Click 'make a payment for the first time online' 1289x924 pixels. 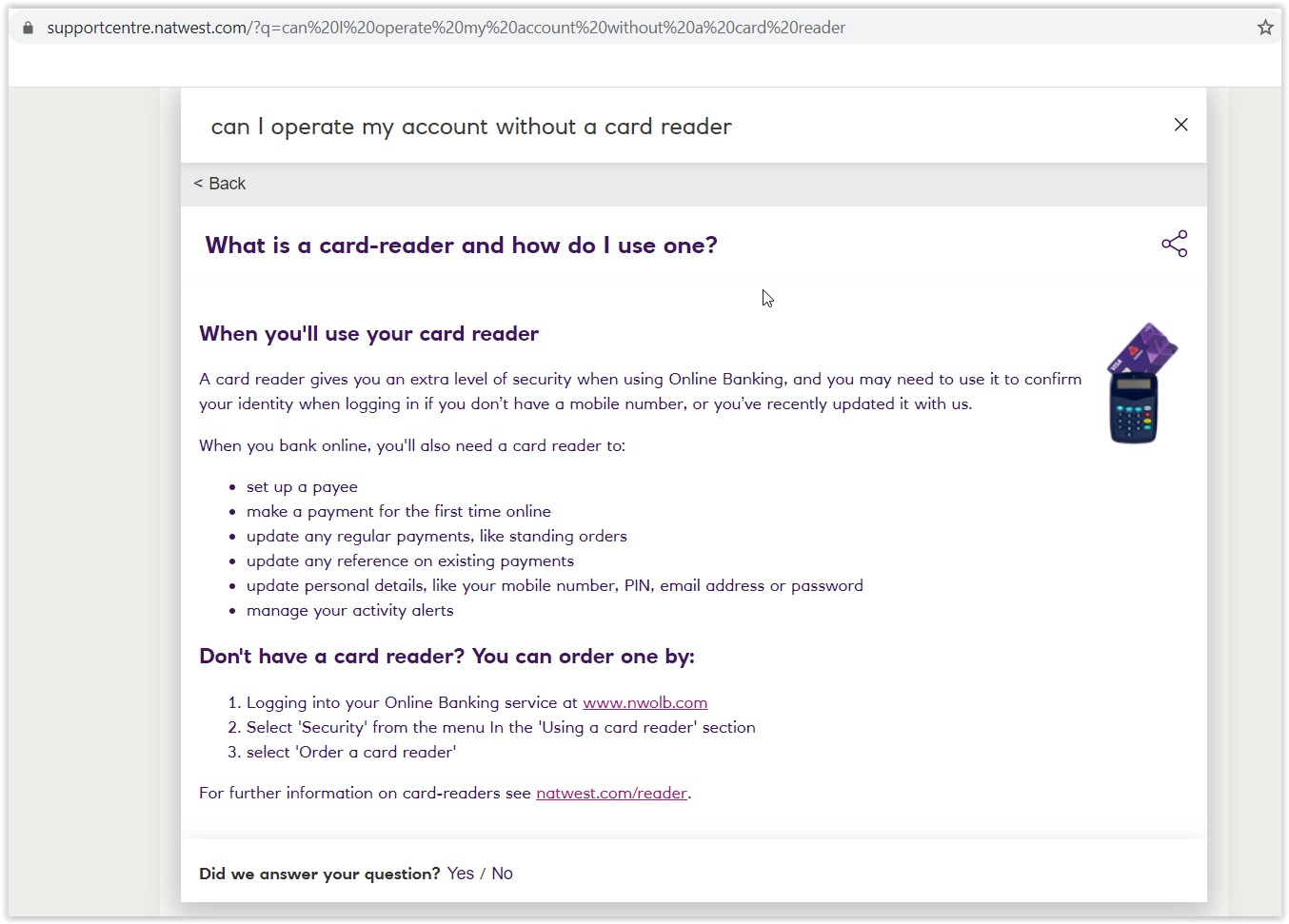click(398, 512)
